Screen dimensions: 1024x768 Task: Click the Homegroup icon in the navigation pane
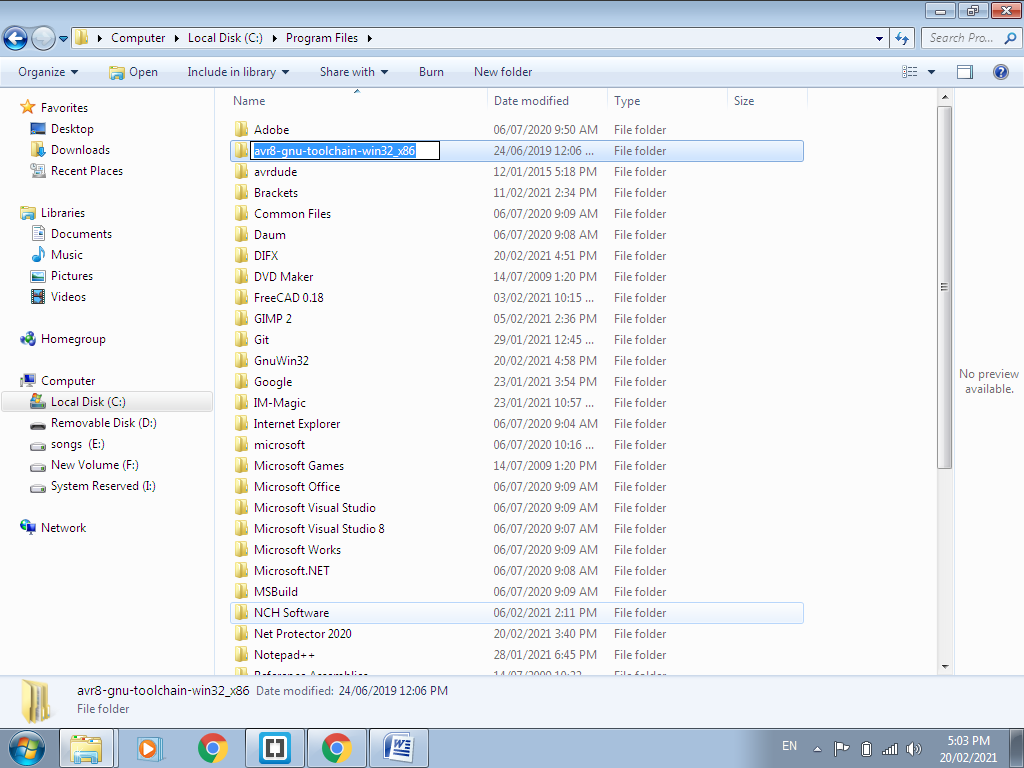point(27,338)
